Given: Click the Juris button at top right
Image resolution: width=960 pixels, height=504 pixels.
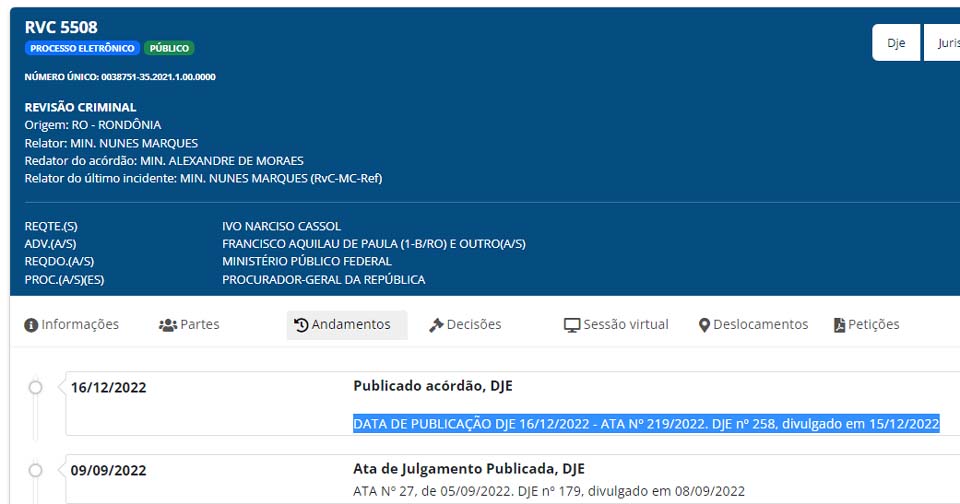Looking at the screenshot, I should [946, 43].
